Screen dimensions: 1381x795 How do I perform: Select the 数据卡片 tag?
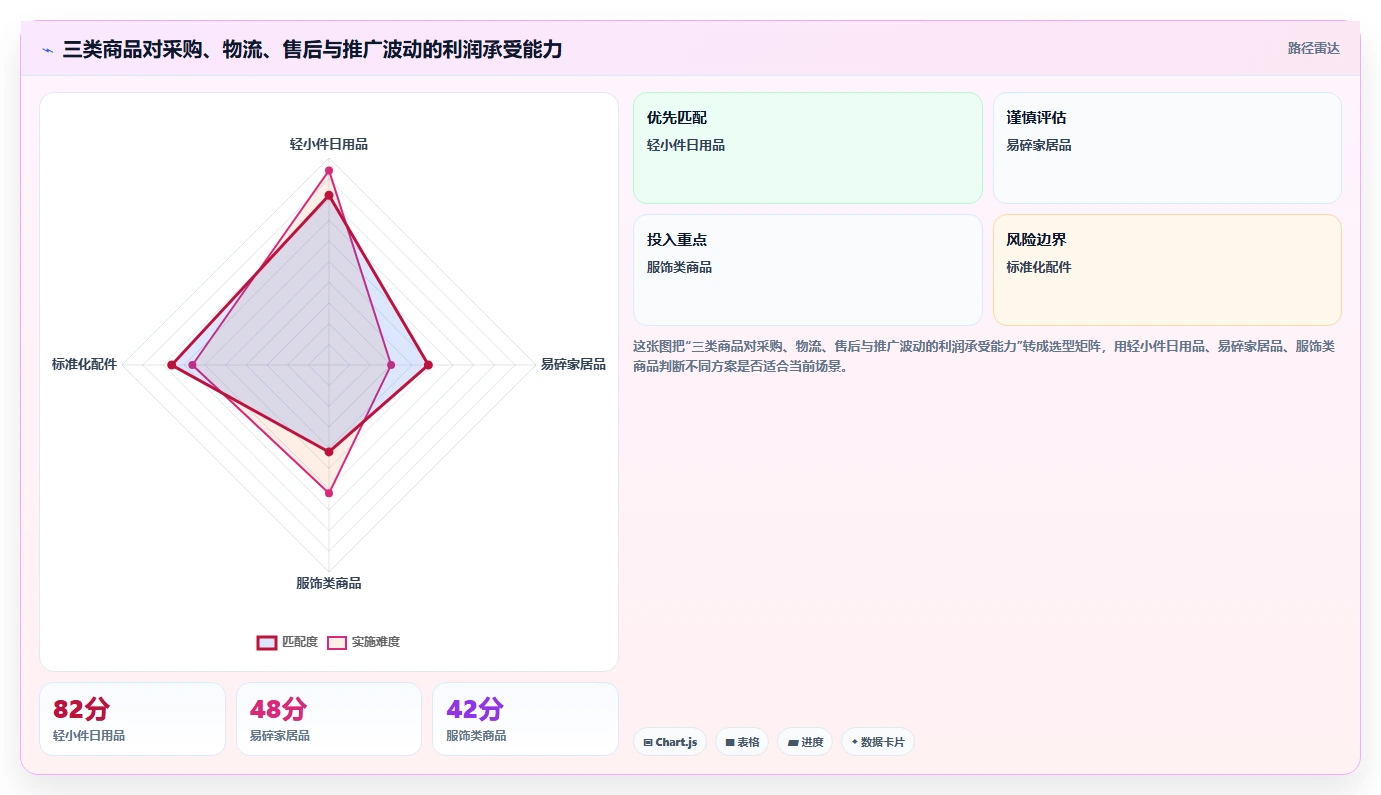click(x=878, y=742)
